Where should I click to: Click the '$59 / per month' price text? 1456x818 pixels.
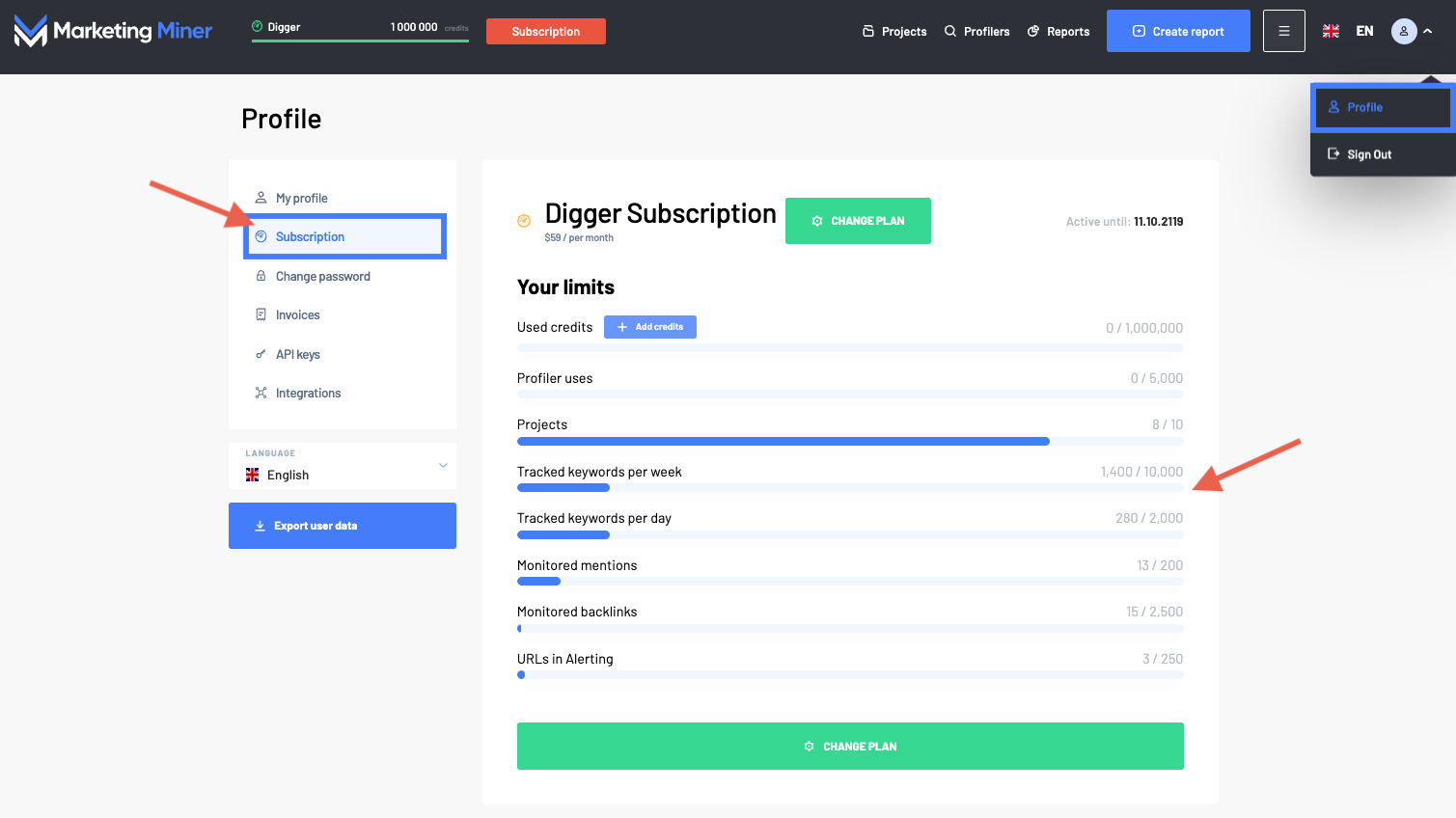579,238
